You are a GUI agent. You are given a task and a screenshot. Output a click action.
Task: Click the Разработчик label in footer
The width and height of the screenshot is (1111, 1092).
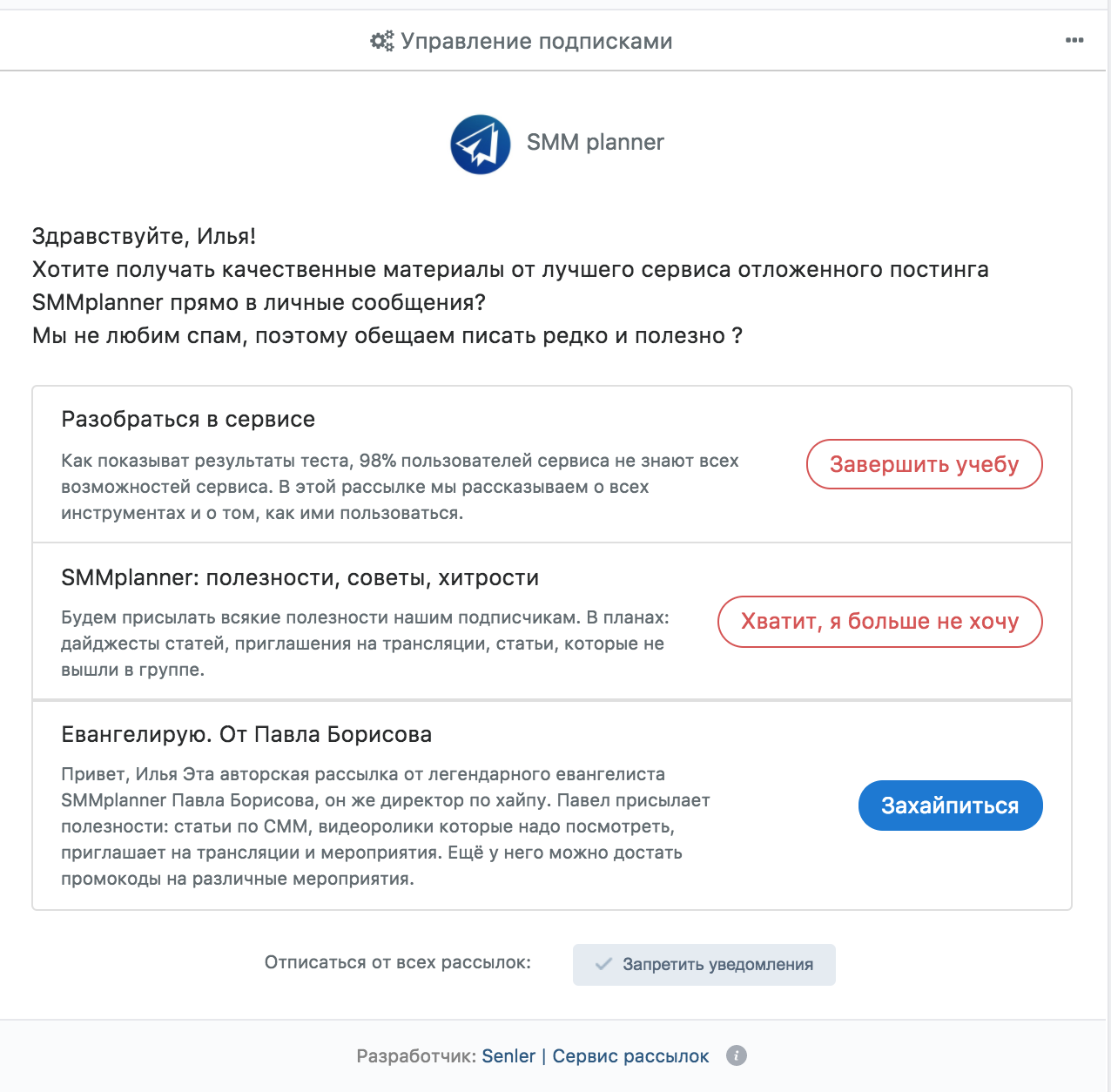[416, 1056]
